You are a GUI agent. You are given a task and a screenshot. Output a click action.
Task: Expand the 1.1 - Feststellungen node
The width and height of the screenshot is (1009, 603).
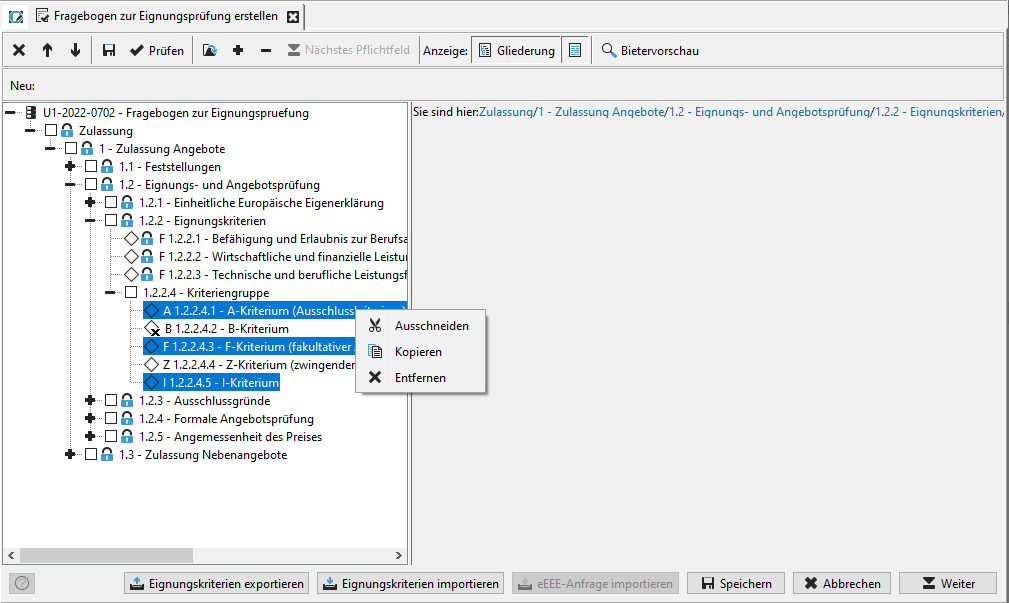click(70, 167)
